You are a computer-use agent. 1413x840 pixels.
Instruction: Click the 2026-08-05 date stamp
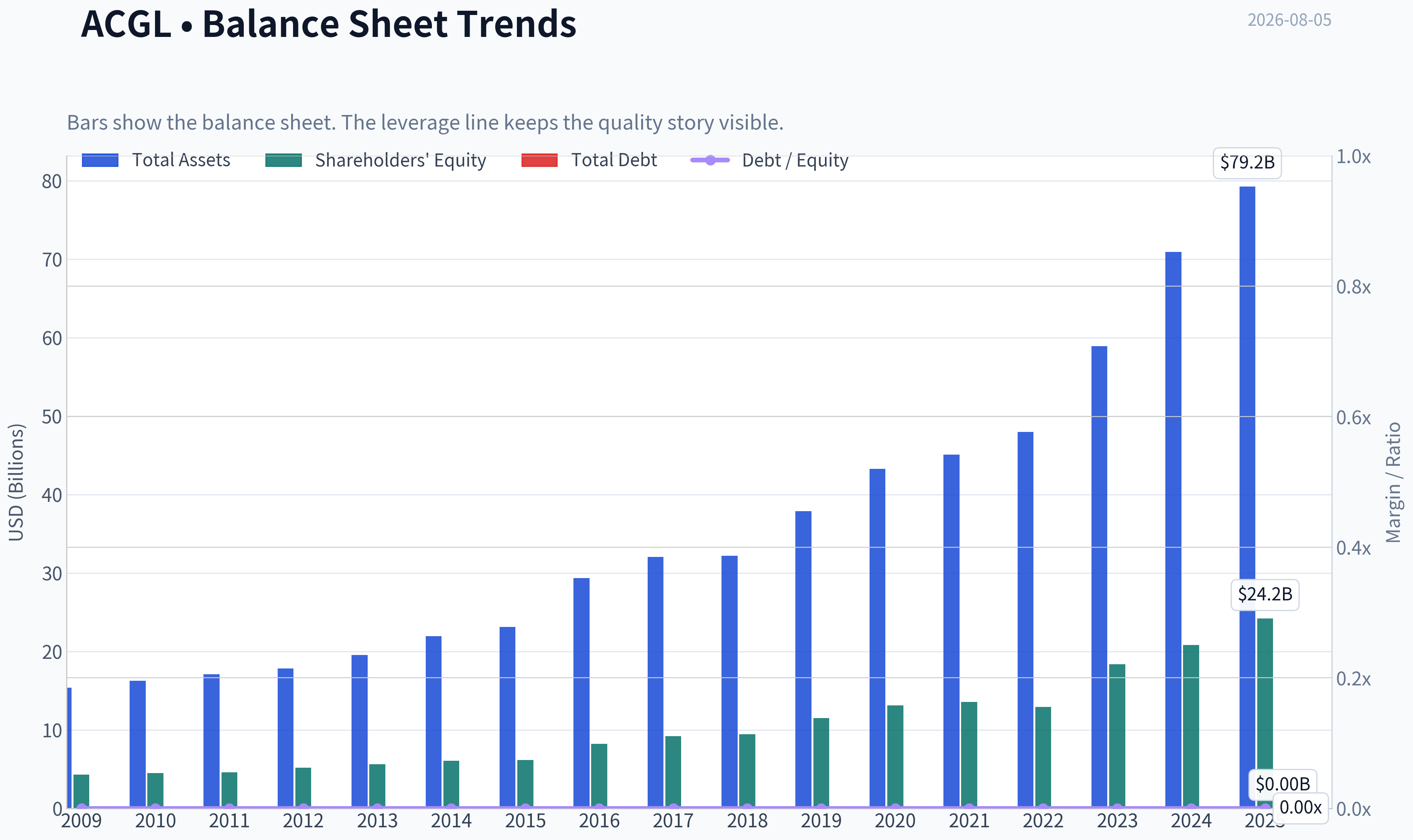click(1289, 20)
